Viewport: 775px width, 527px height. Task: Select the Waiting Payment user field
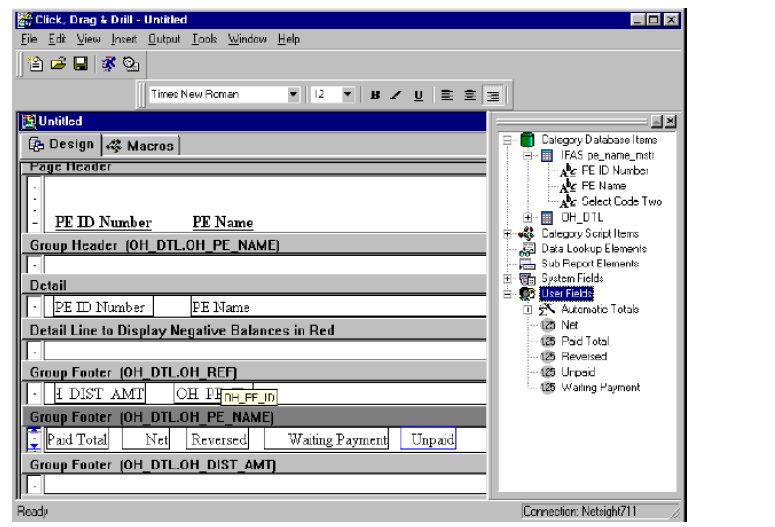click(x=600, y=387)
